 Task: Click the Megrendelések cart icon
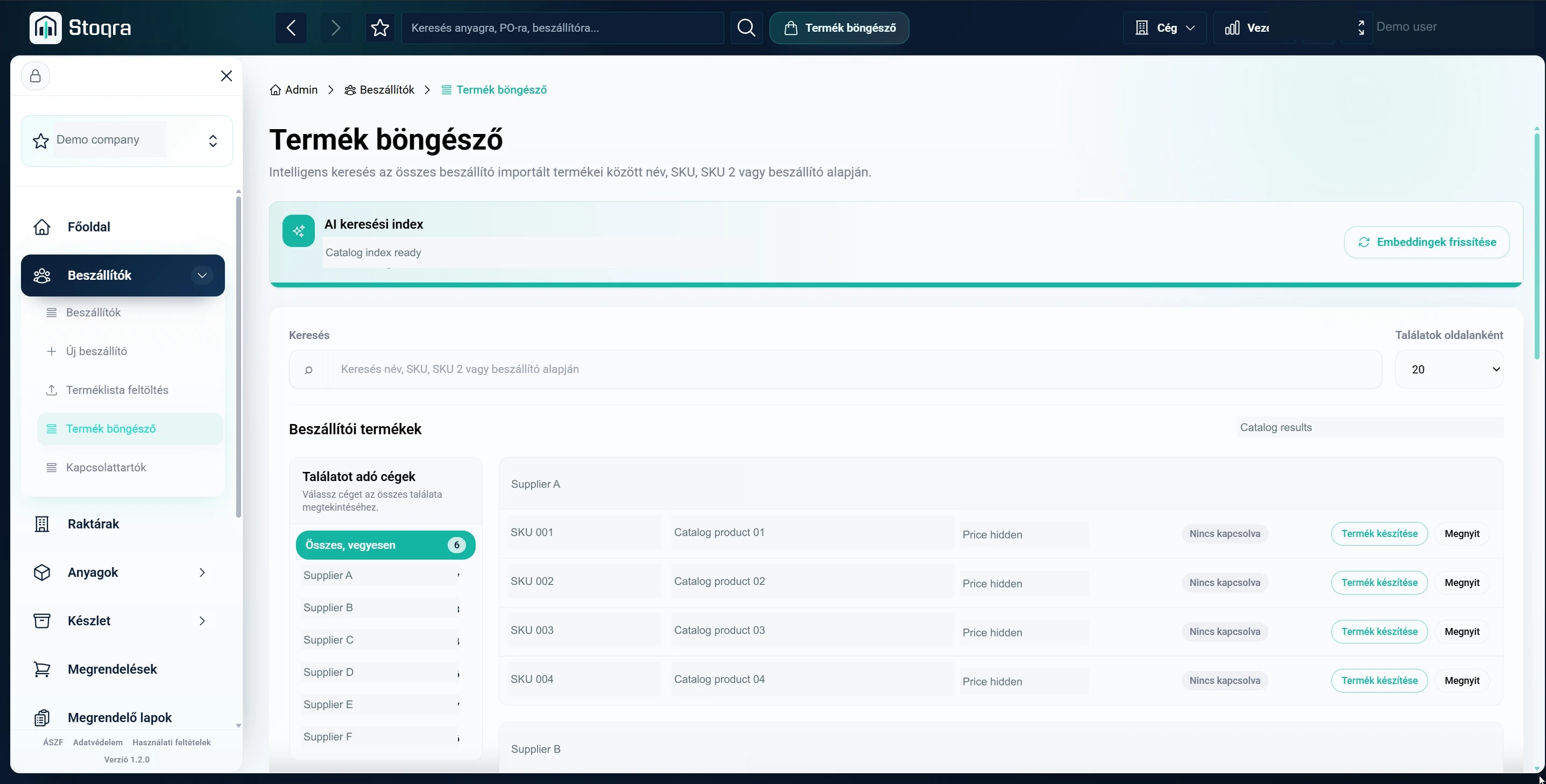click(x=42, y=669)
